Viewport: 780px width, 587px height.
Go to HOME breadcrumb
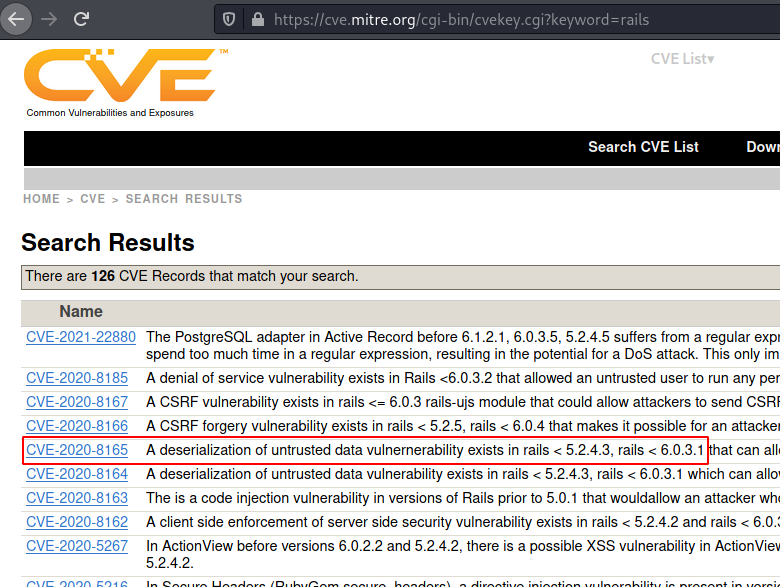[x=41, y=199]
